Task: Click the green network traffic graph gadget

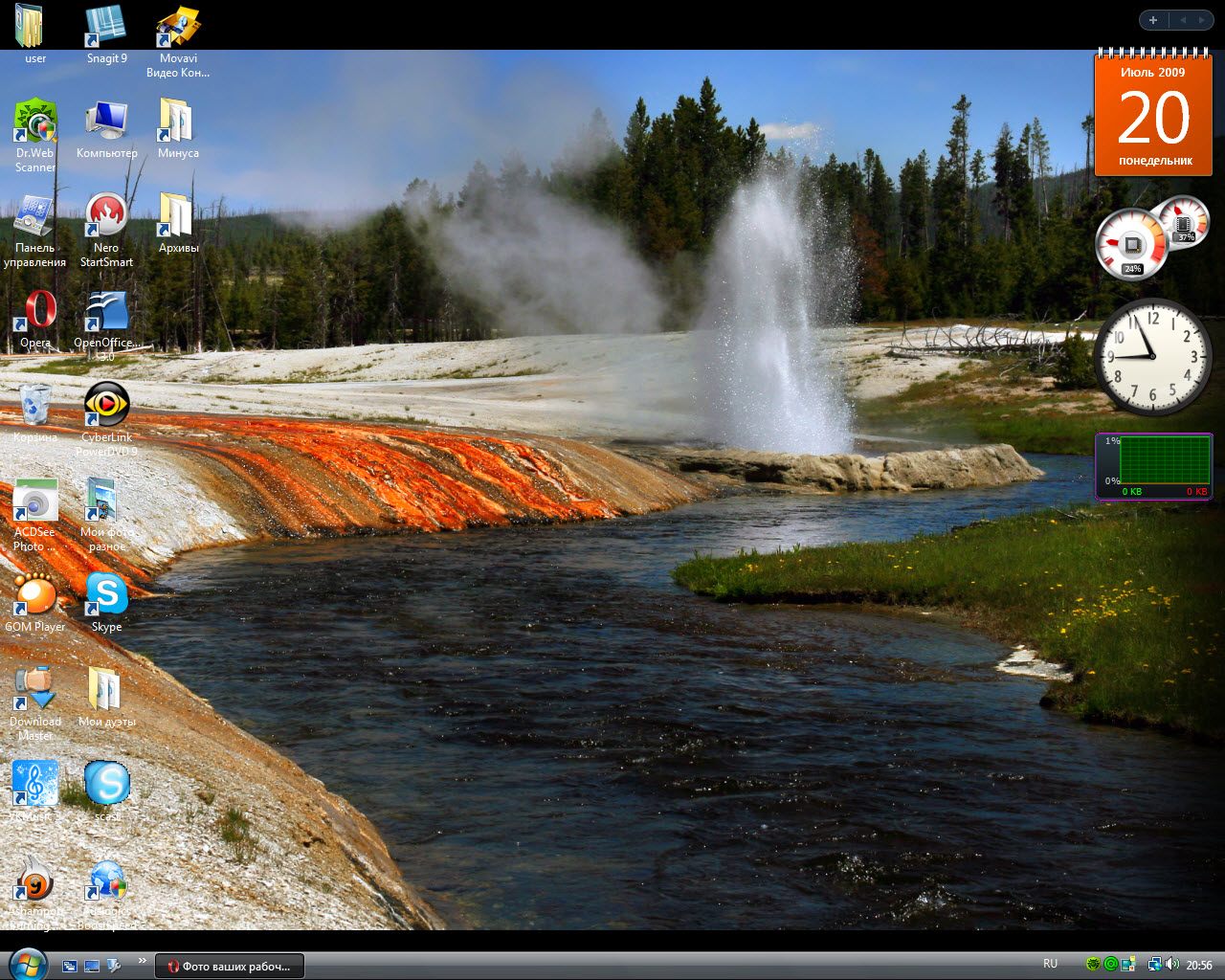Action: [x=1154, y=466]
